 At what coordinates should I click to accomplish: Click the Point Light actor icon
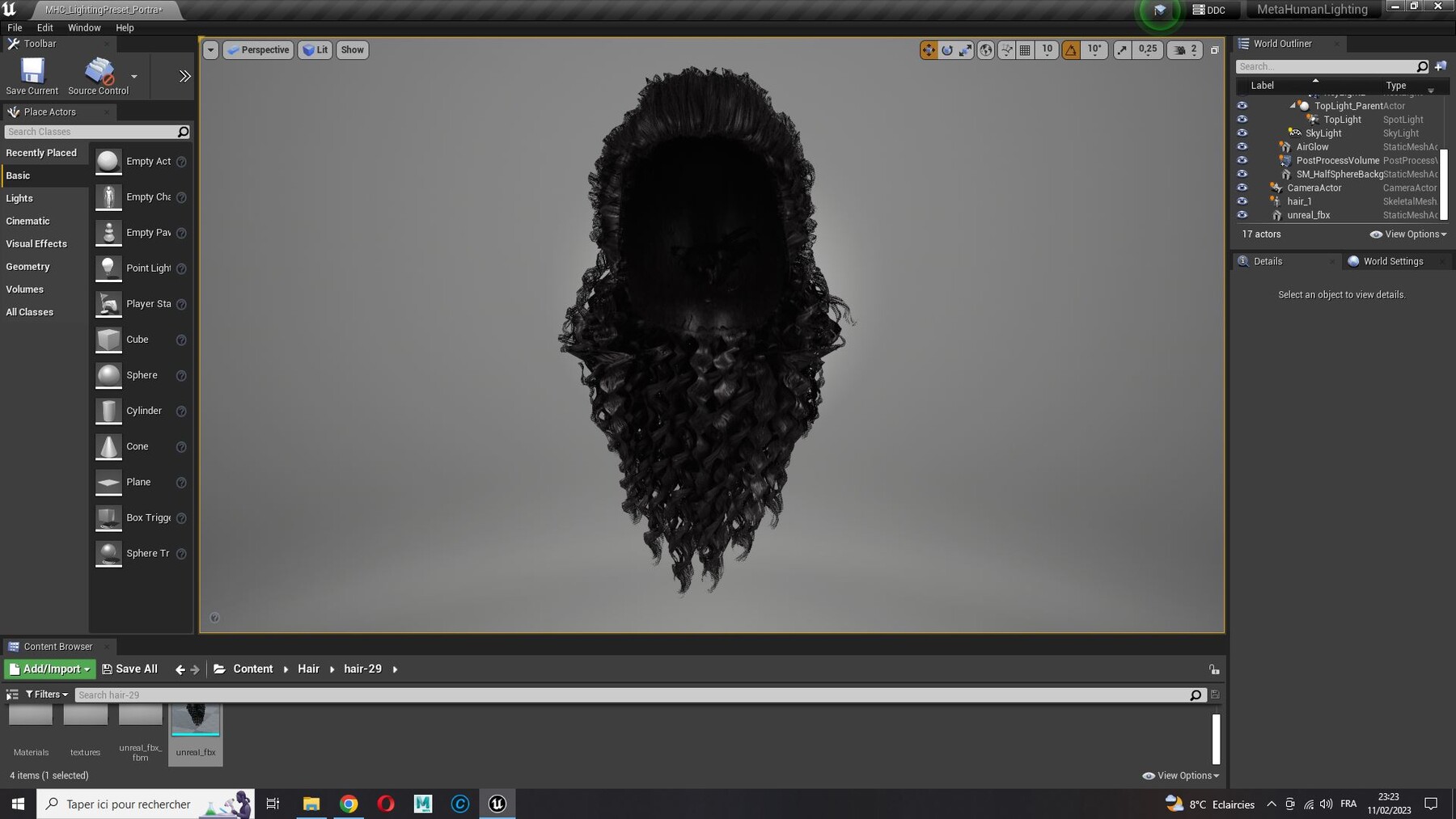(x=108, y=268)
